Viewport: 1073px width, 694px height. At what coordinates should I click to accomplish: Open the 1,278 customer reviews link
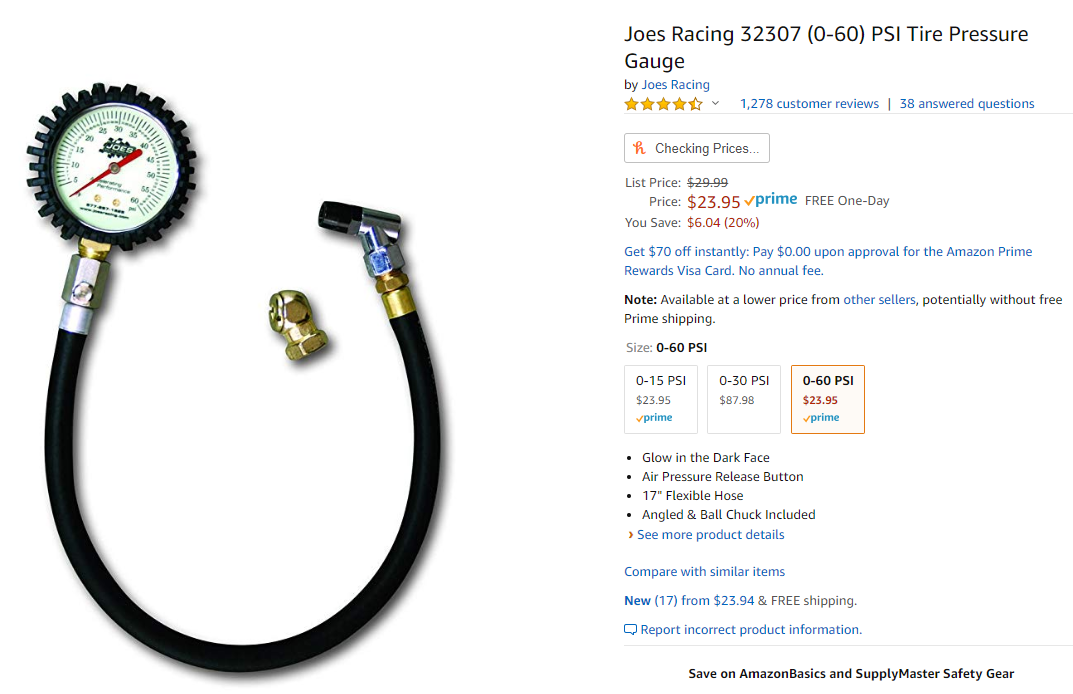click(x=809, y=103)
